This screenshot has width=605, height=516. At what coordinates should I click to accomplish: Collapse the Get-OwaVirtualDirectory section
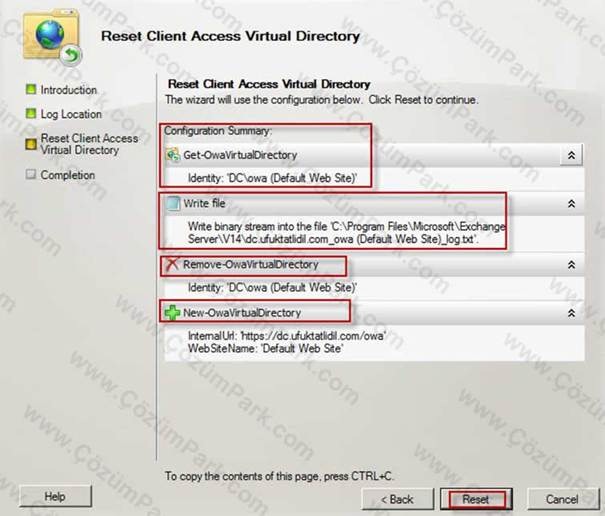pos(571,155)
